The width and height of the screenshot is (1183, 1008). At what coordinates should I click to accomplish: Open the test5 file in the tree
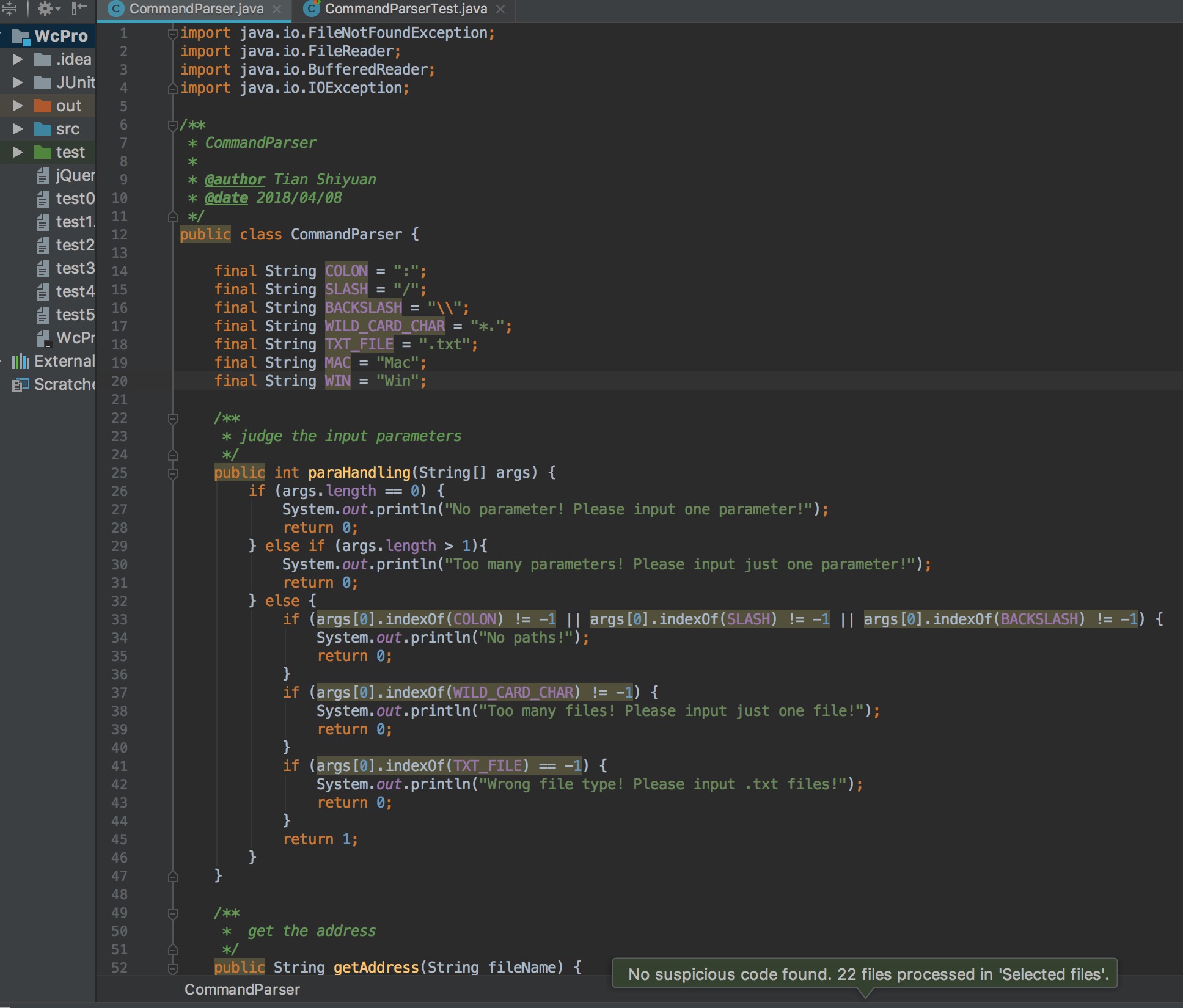[x=66, y=315]
